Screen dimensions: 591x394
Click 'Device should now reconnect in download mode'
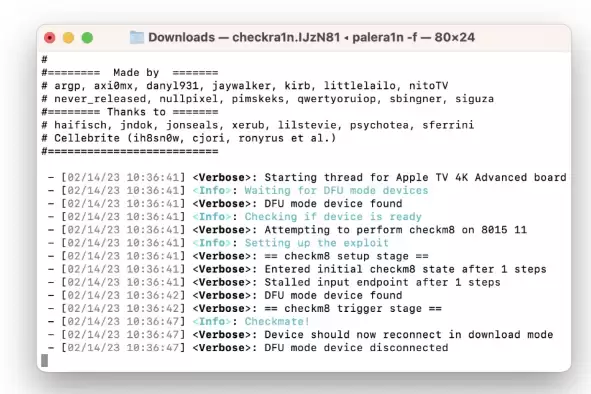tap(409, 335)
